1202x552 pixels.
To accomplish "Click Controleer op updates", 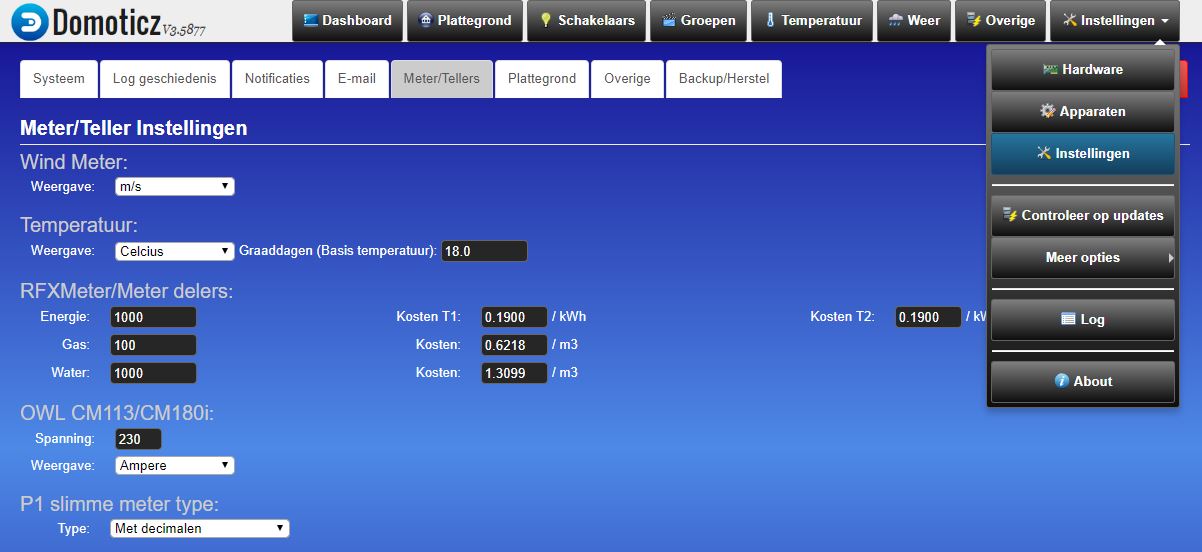I will pyautogui.click(x=1082, y=216).
